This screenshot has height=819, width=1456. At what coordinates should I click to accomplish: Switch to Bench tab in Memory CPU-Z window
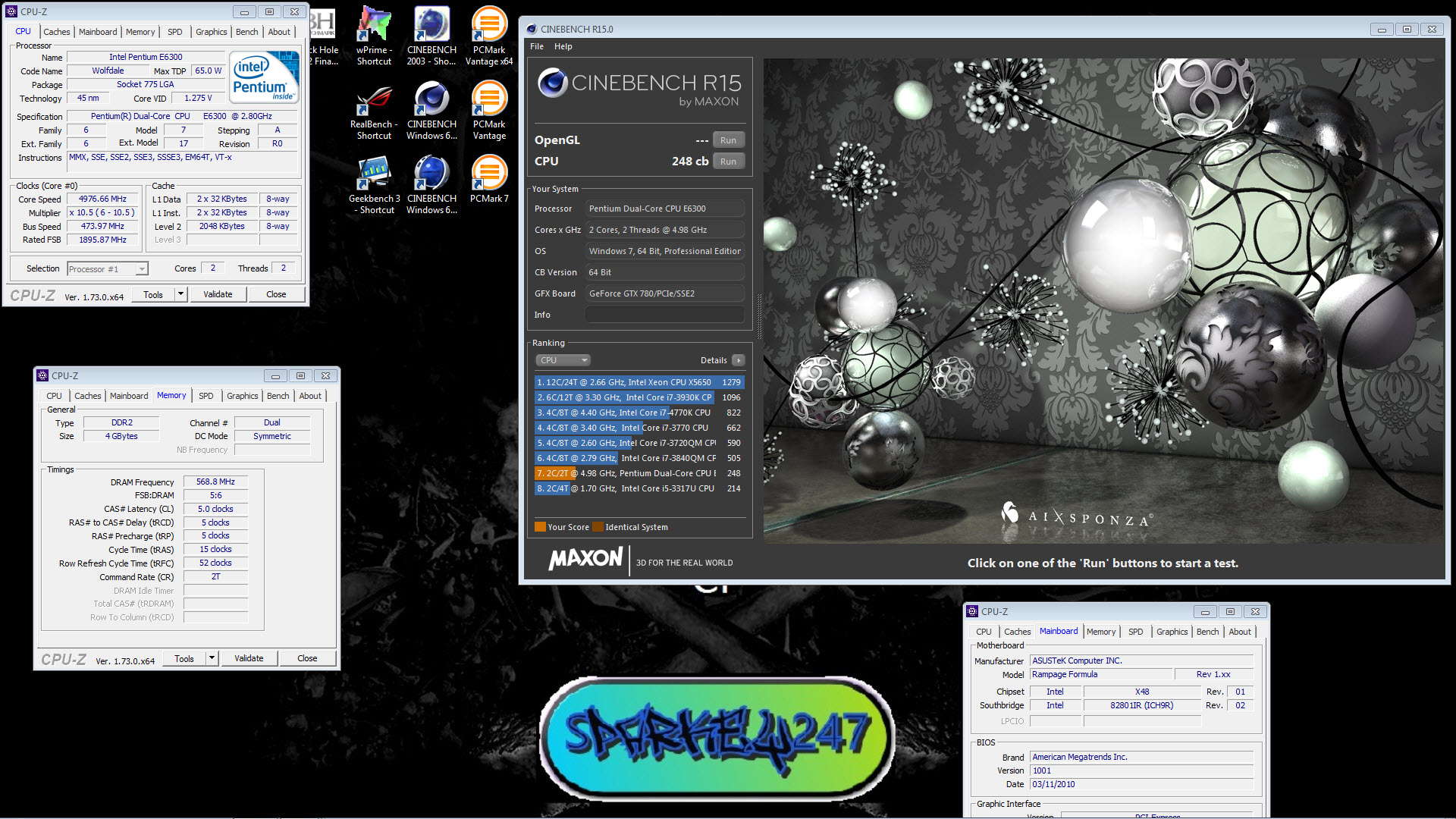[x=278, y=396]
